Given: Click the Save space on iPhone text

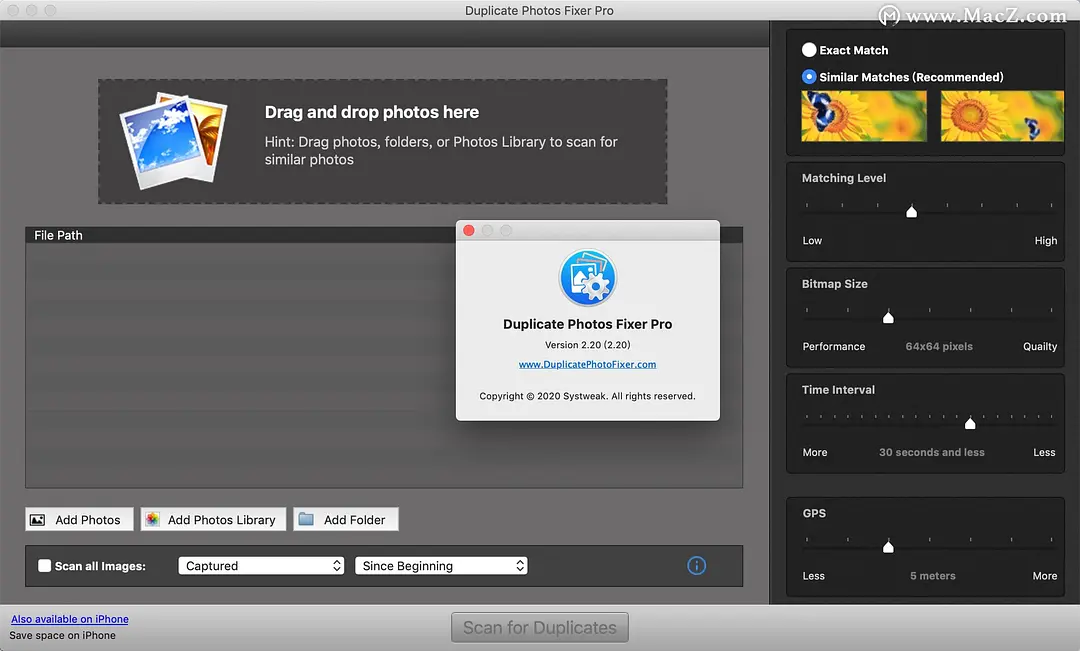Looking at the screenshot, I should click(x=63, y=635).
